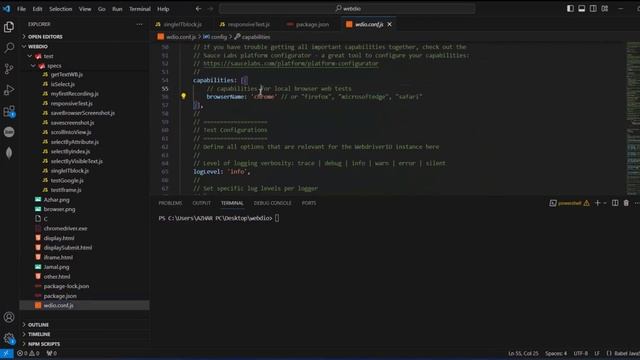
Task: Open displaySubmit.html in the explorer
Action: [x=68, y=248]
